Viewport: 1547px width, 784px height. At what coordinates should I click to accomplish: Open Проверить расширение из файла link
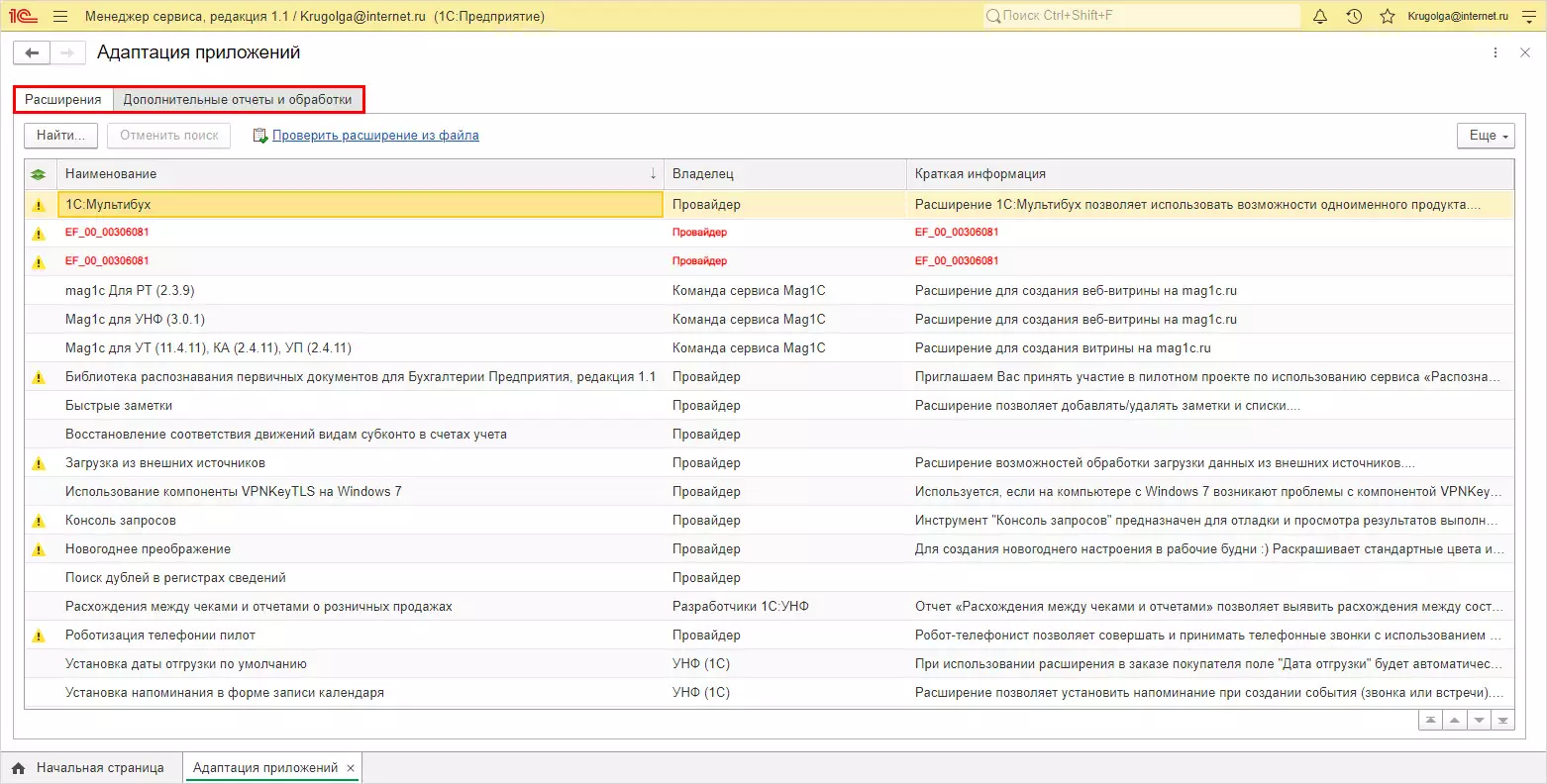pos(375,136)
